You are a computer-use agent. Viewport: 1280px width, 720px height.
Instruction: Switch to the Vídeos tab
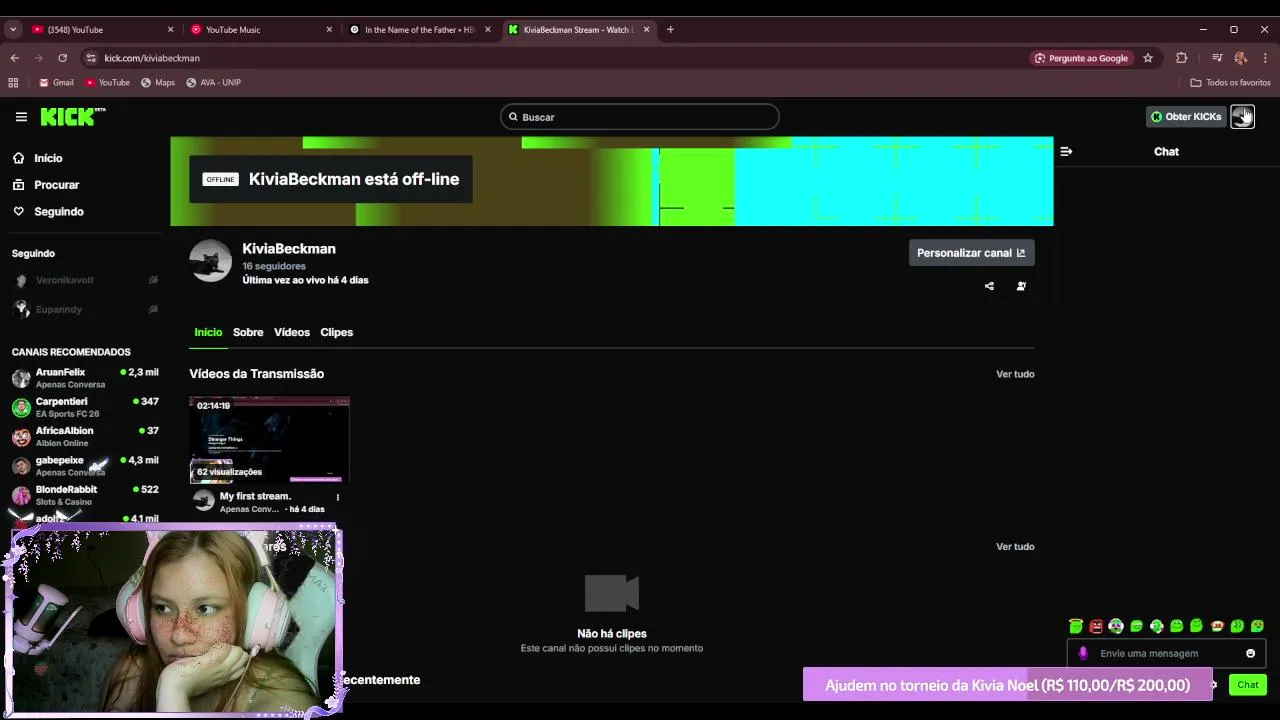[292, 332]
